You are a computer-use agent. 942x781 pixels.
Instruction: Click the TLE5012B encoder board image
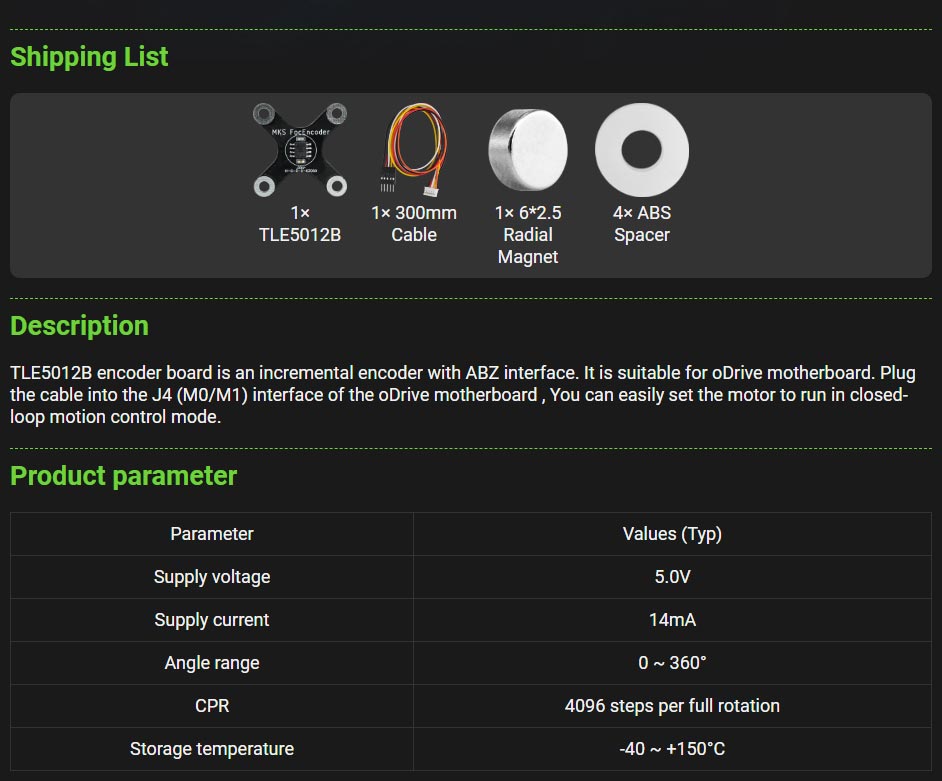click(300, 150)
